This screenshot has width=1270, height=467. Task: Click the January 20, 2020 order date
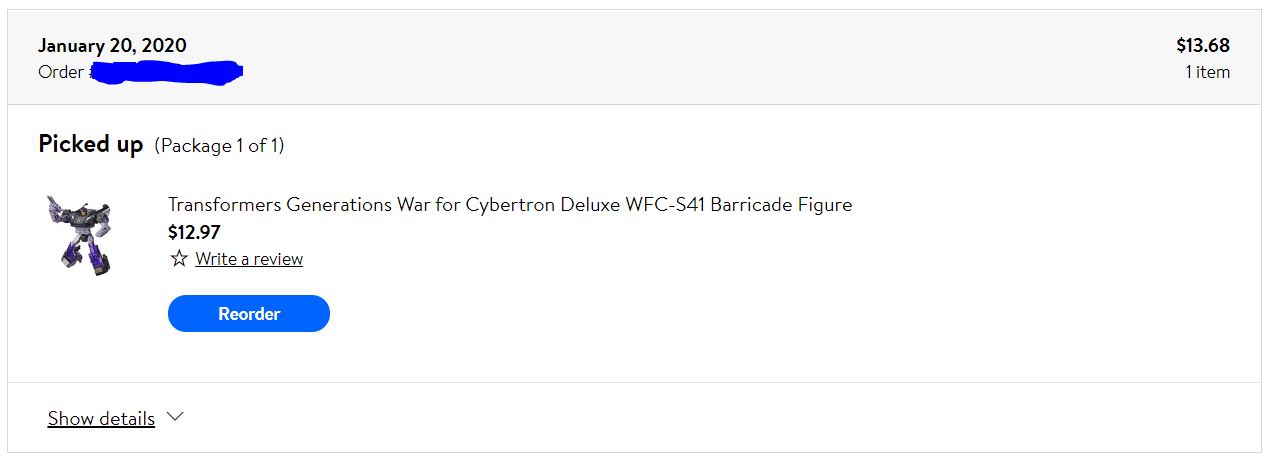[x=112, y=46]
